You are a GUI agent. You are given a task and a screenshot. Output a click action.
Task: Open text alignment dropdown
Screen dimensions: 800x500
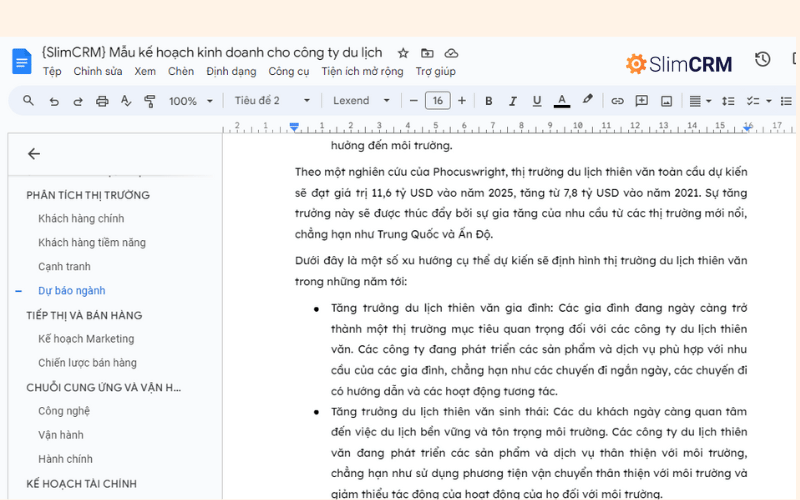point(700,101)
